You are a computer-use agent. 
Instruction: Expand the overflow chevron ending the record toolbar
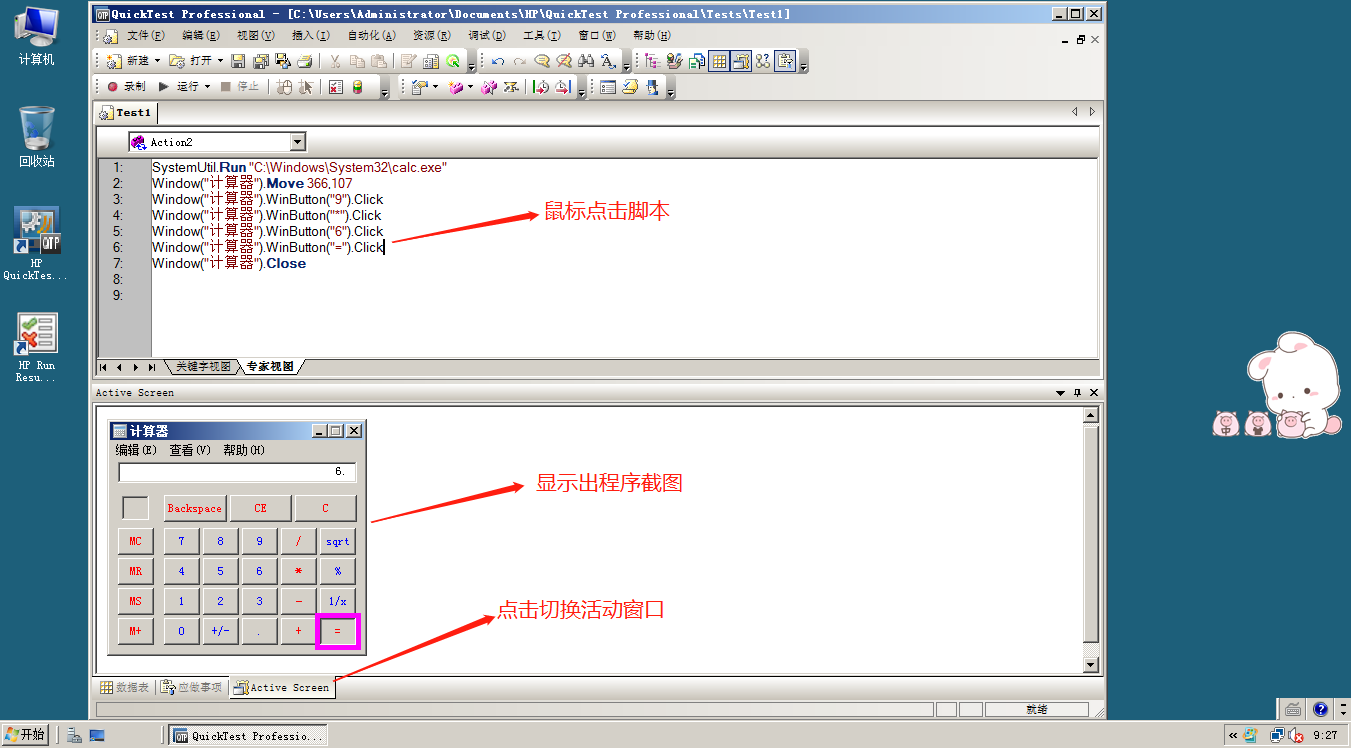point(385,91)
